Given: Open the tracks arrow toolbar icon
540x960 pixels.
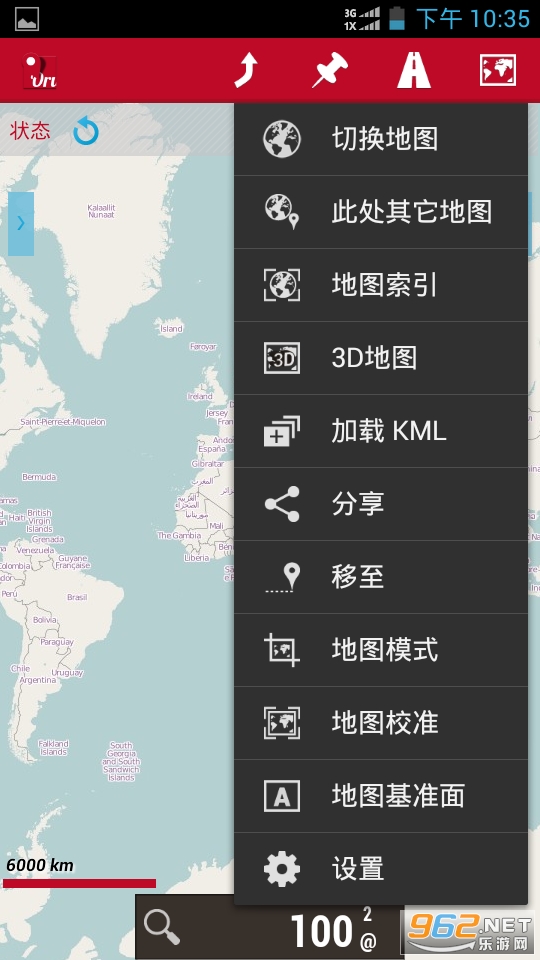Looking at the screenshot, I should pos(246,70).
